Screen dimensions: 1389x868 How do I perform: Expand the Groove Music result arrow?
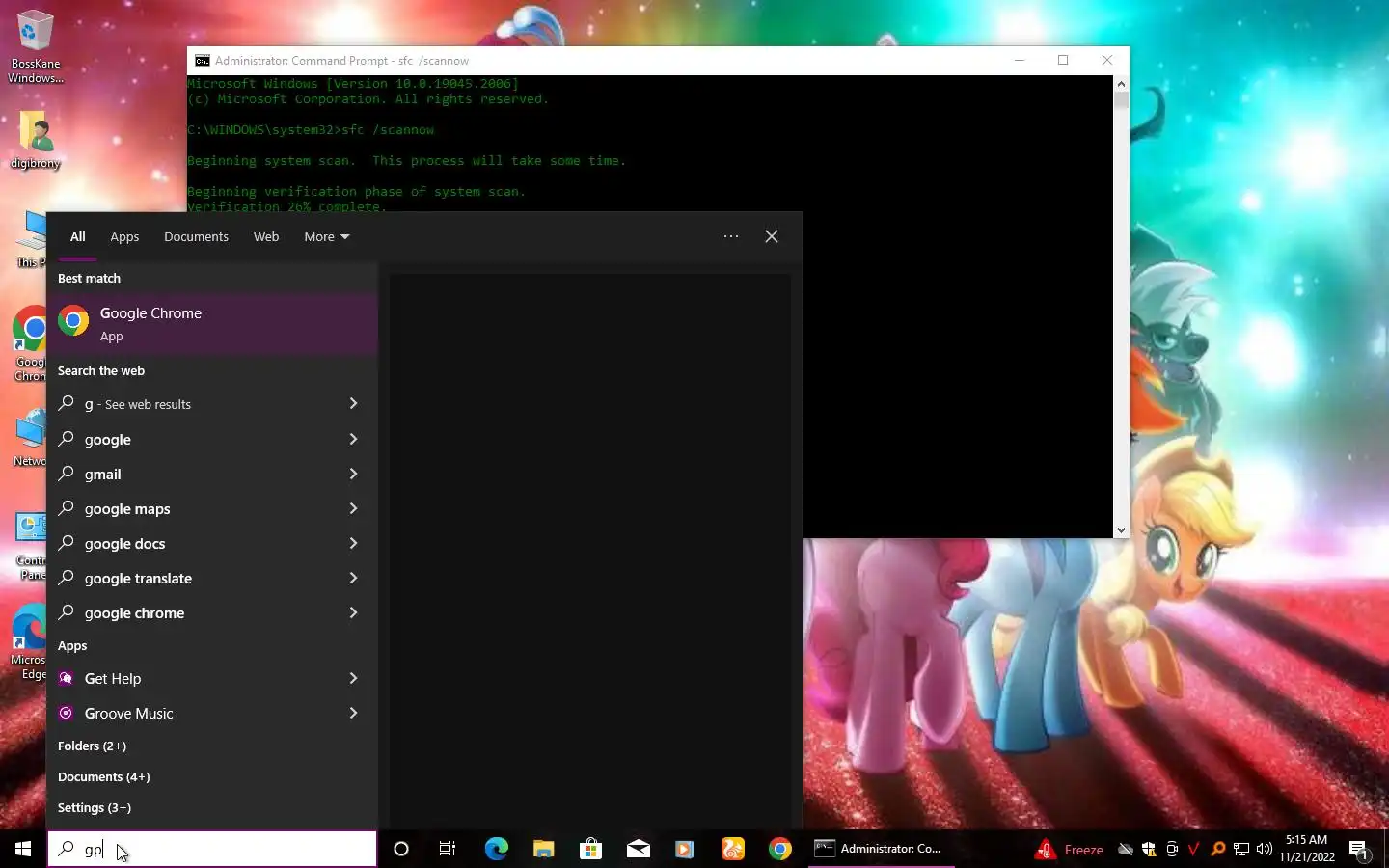[353, 713]
